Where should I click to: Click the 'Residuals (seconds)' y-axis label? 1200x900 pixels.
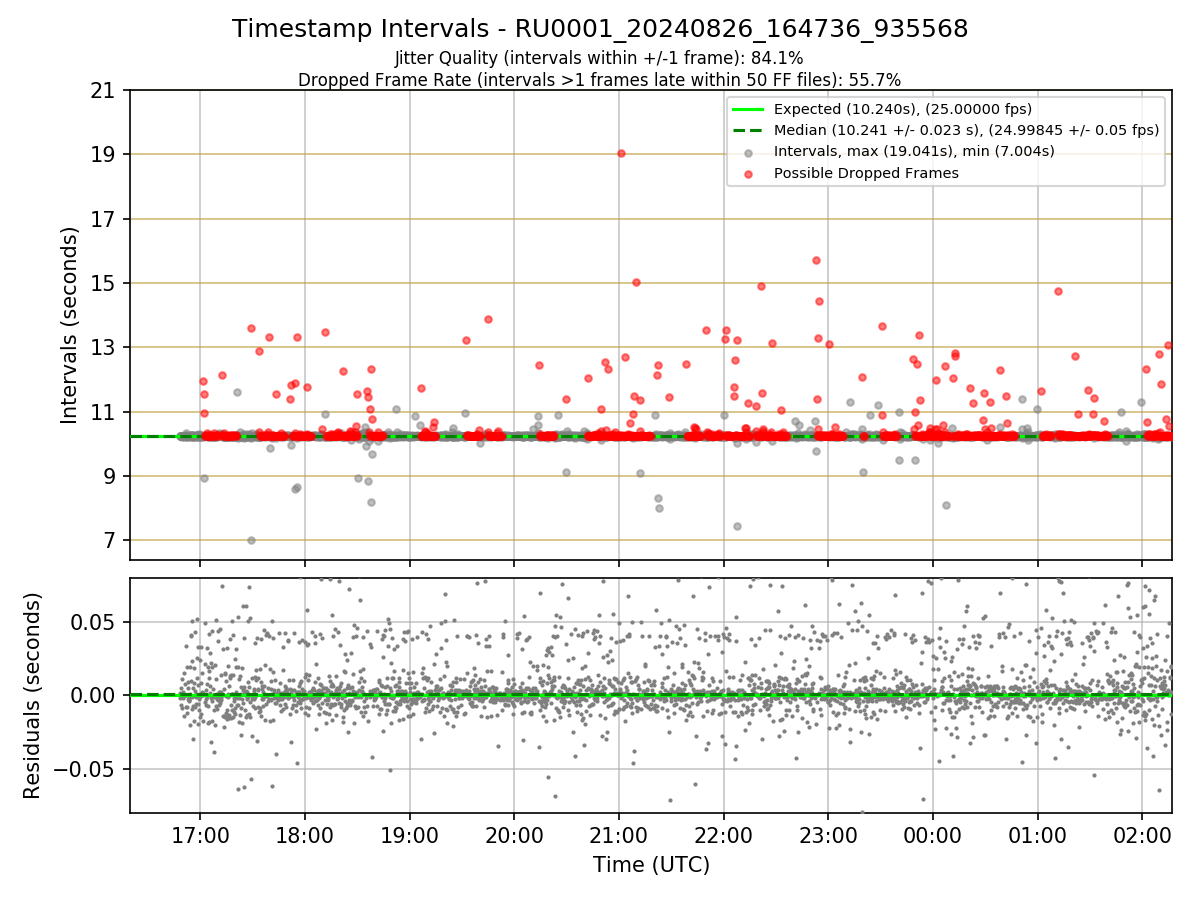tap(32, 695)
